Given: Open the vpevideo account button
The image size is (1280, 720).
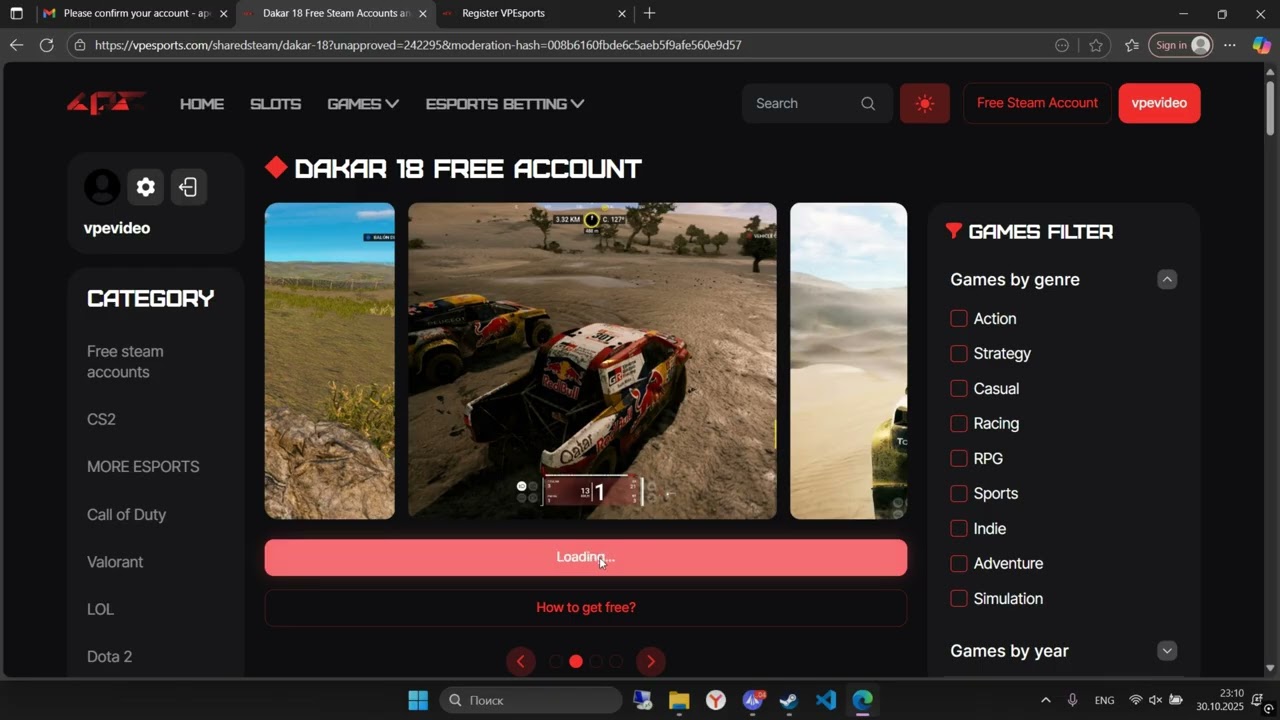Looking at the screenshot, I should [1159, 103].
